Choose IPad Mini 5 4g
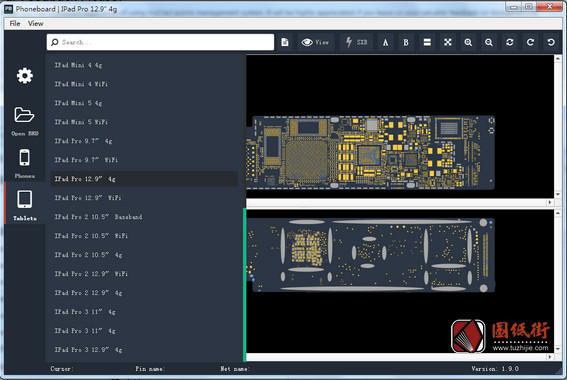567x380 pixels. point(144,103)
